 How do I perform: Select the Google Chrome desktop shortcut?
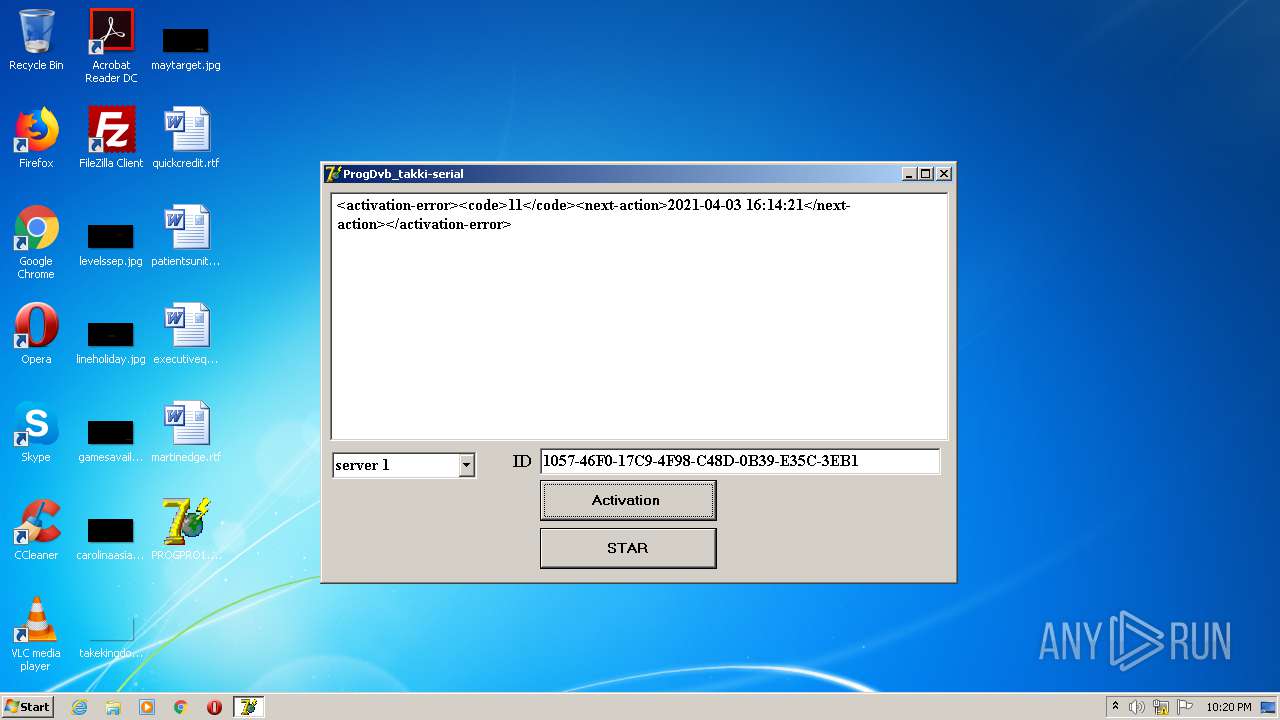click(36, 242)
